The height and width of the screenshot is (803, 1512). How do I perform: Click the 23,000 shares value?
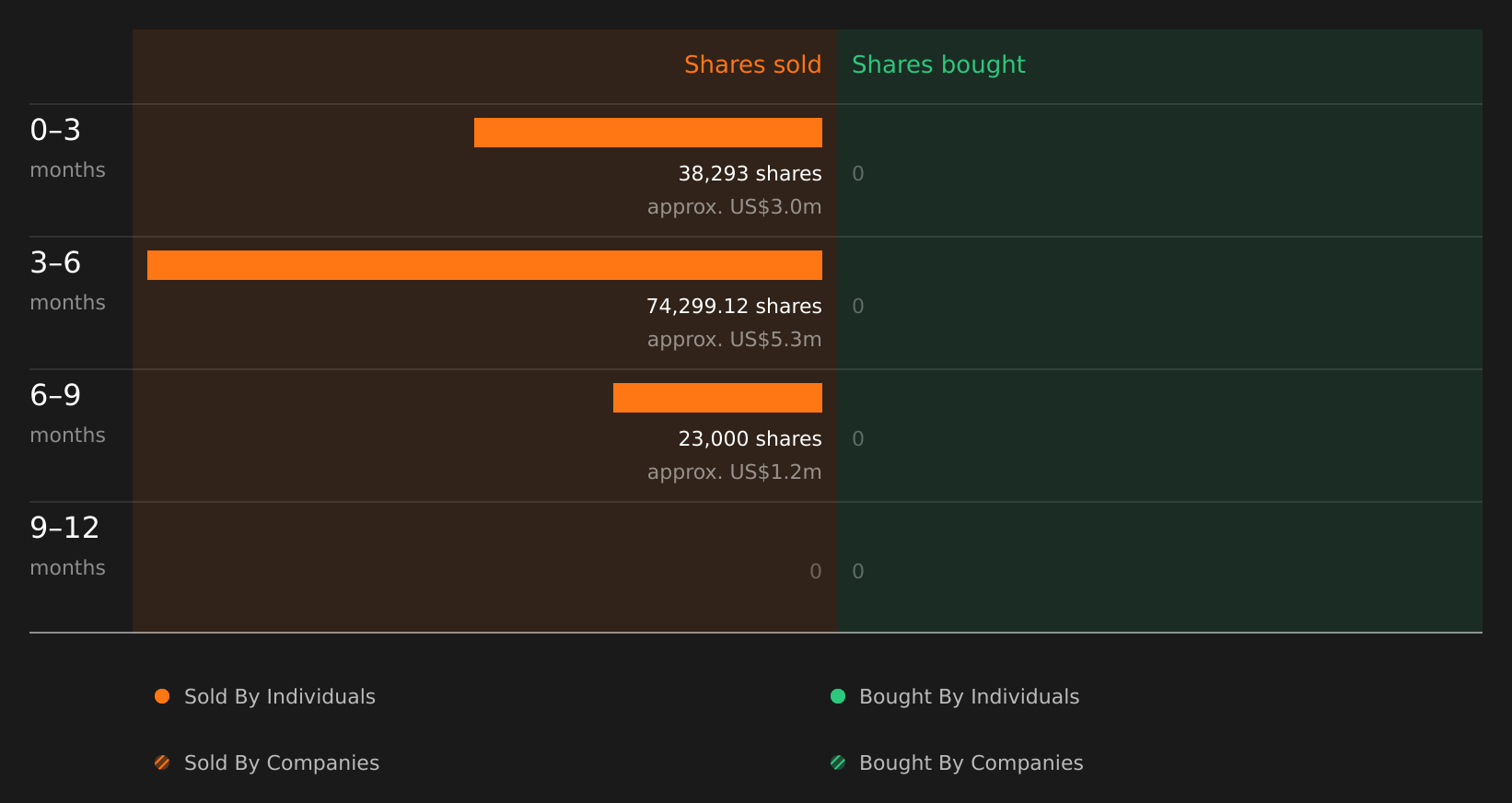tap(750, 438)
